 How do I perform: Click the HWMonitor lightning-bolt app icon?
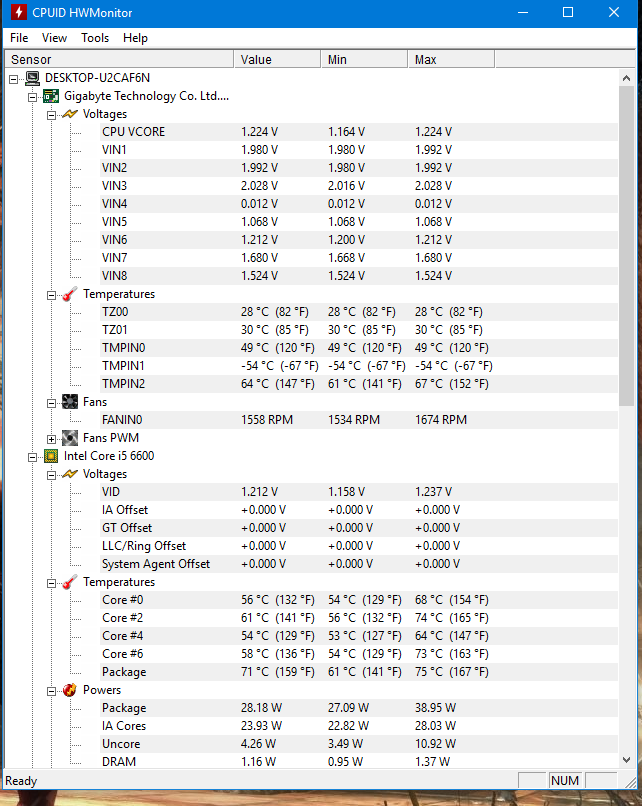(19, 12)
